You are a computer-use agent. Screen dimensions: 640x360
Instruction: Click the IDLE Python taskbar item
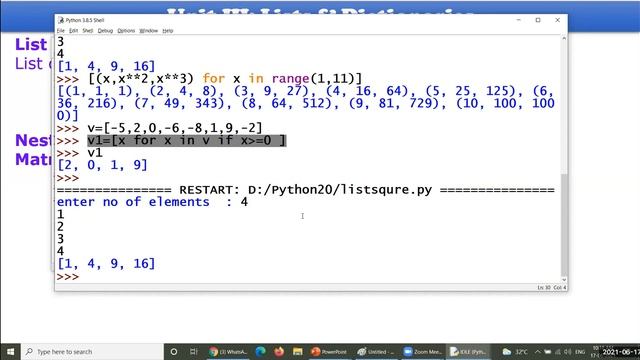click(x=468, y=351)
